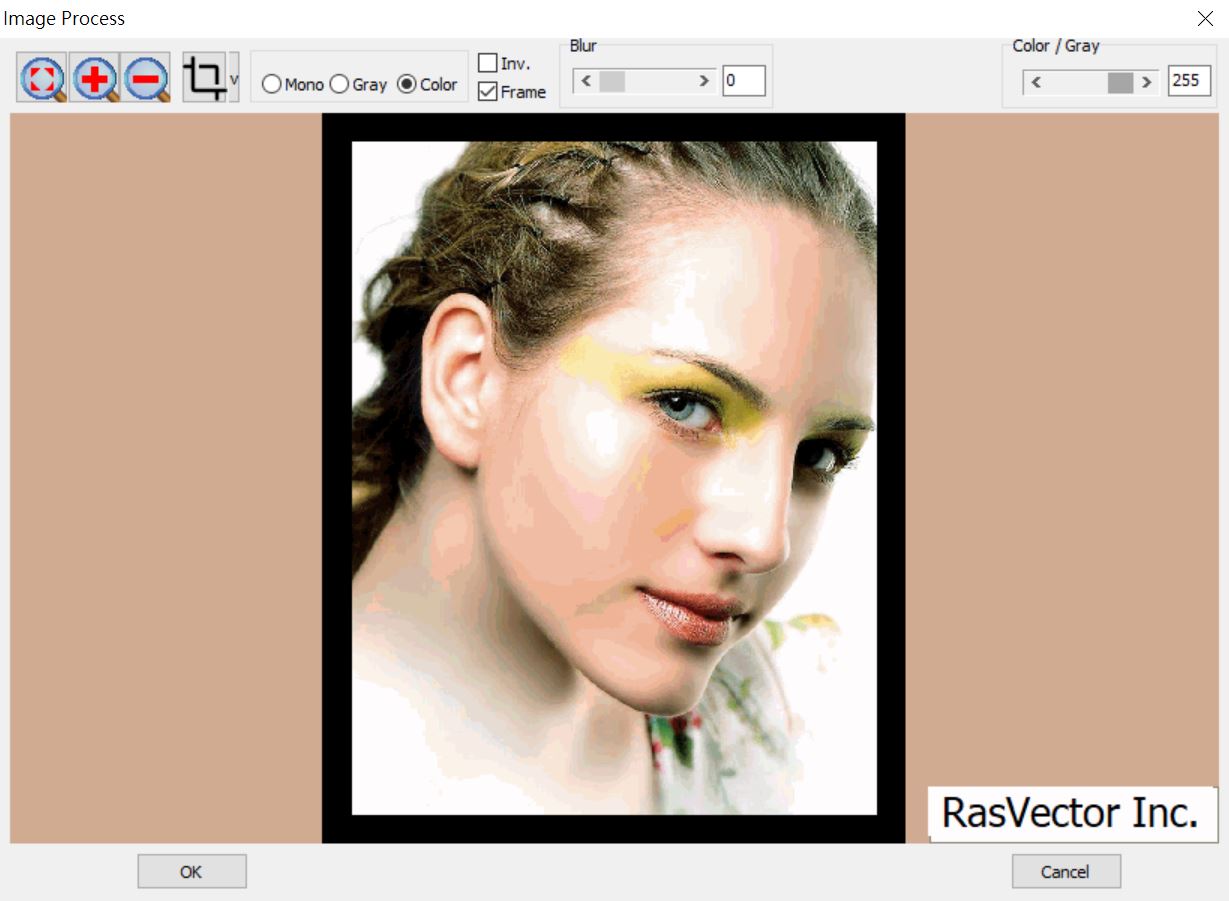Click the Blur slider right arrow

(x=704, y=81)
